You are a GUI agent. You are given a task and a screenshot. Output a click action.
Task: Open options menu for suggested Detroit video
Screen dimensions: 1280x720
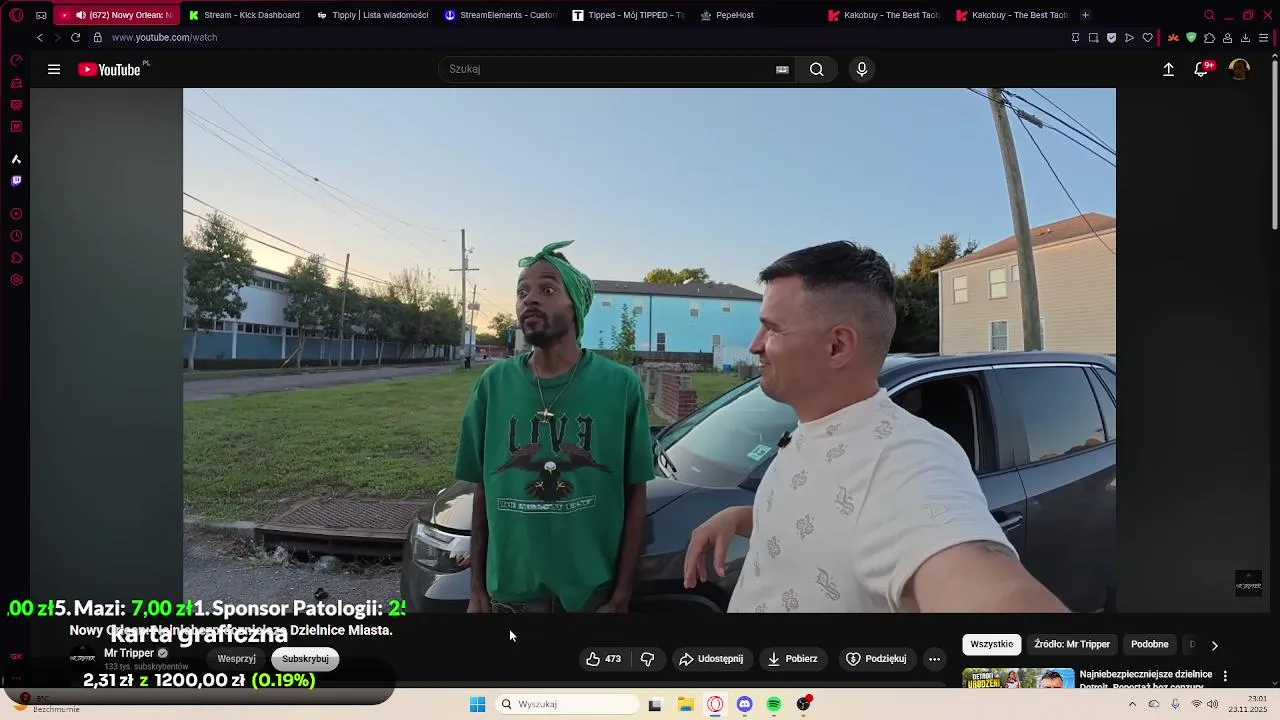(1225, 676)
